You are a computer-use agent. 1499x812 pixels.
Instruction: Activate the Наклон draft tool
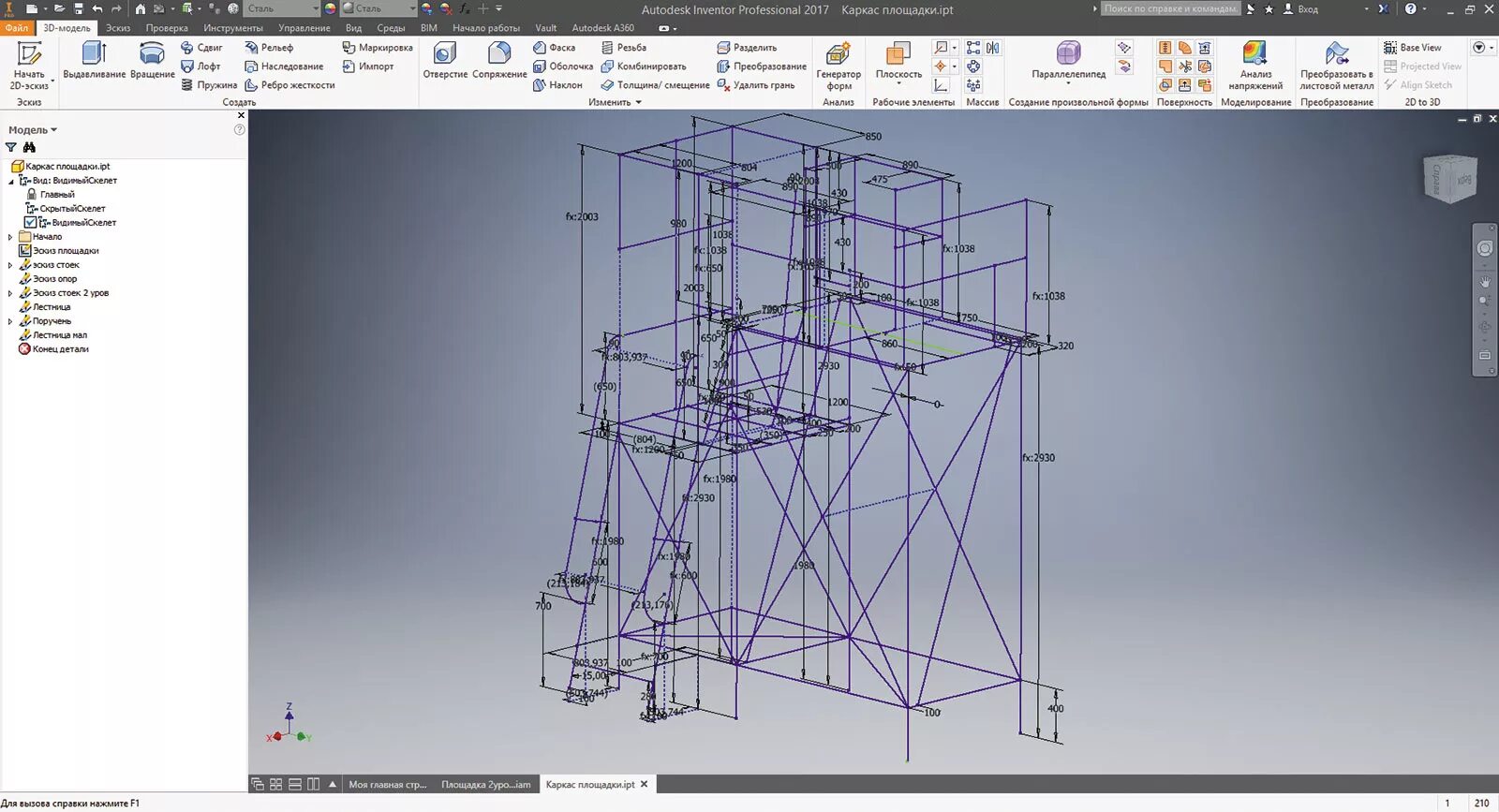557,84
